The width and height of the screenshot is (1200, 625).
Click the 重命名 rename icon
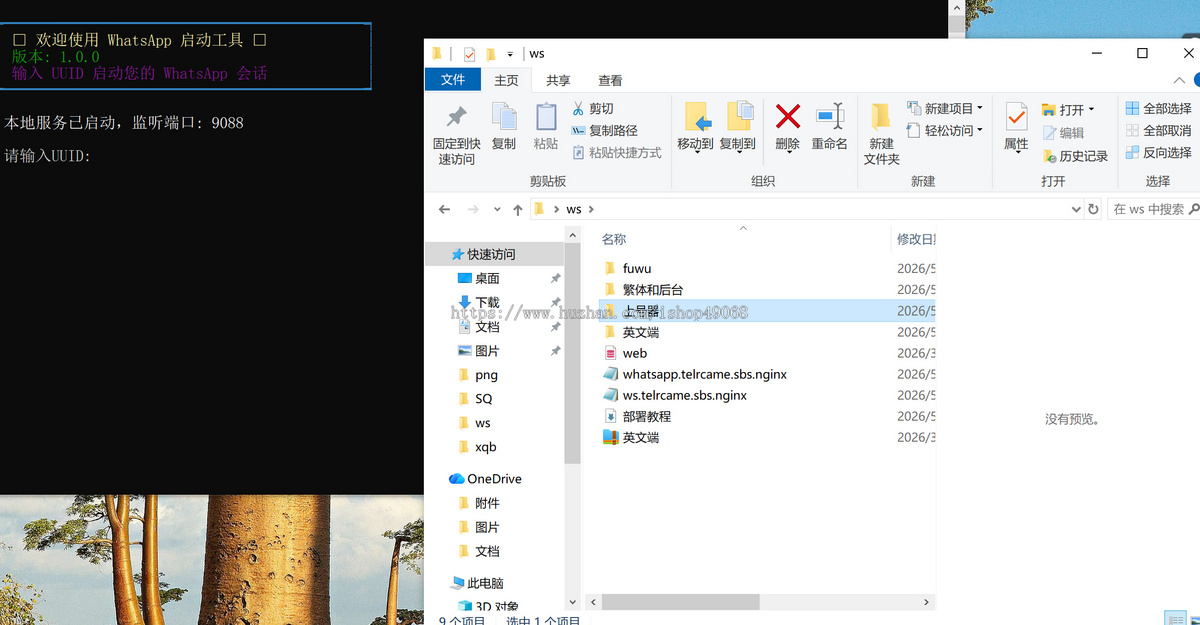pos(829,117)
